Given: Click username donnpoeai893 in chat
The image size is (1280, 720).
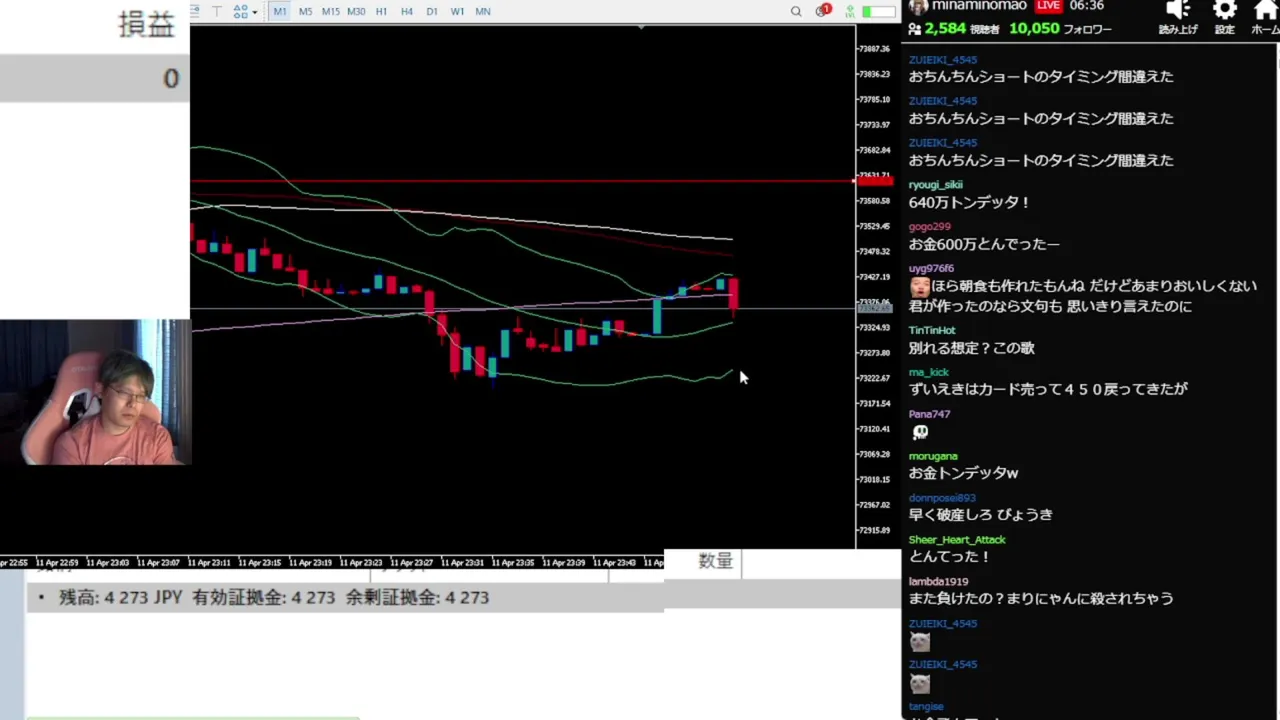Looking at the screenshot, I should pos(942,498).
